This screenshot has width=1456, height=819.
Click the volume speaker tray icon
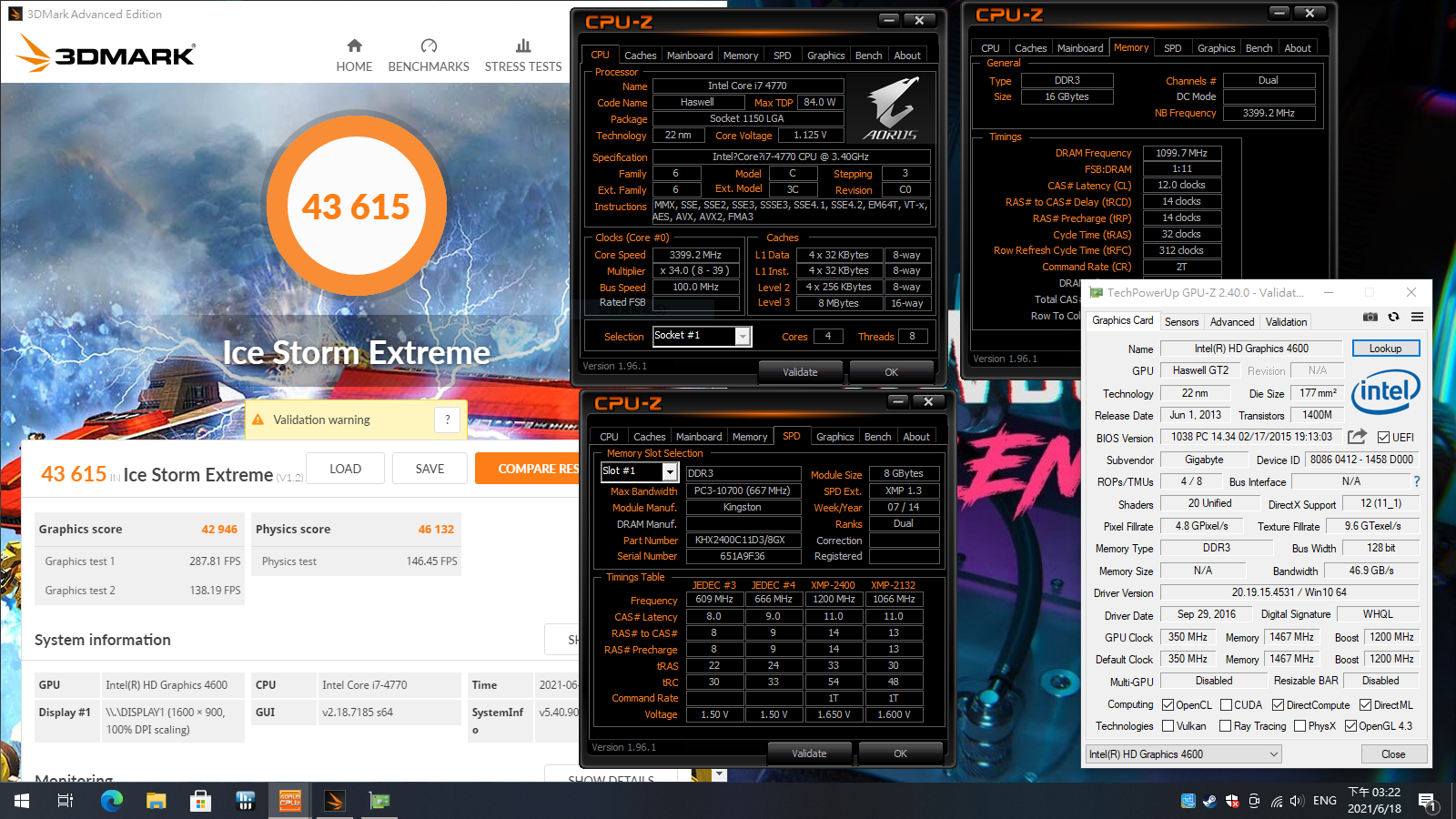click(x=1299, y=801)
